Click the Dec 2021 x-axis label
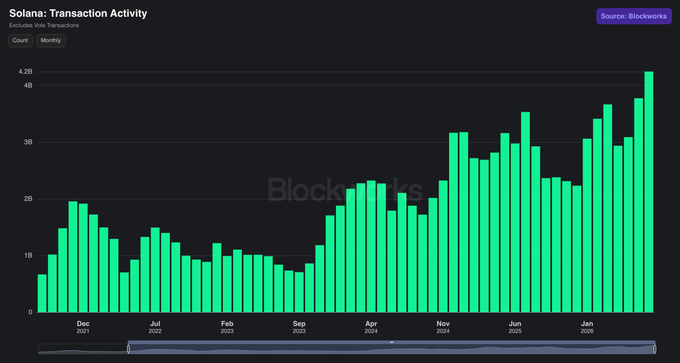This screenshot has height=363, width=680. pyautogui.click(x=83, y=327)
